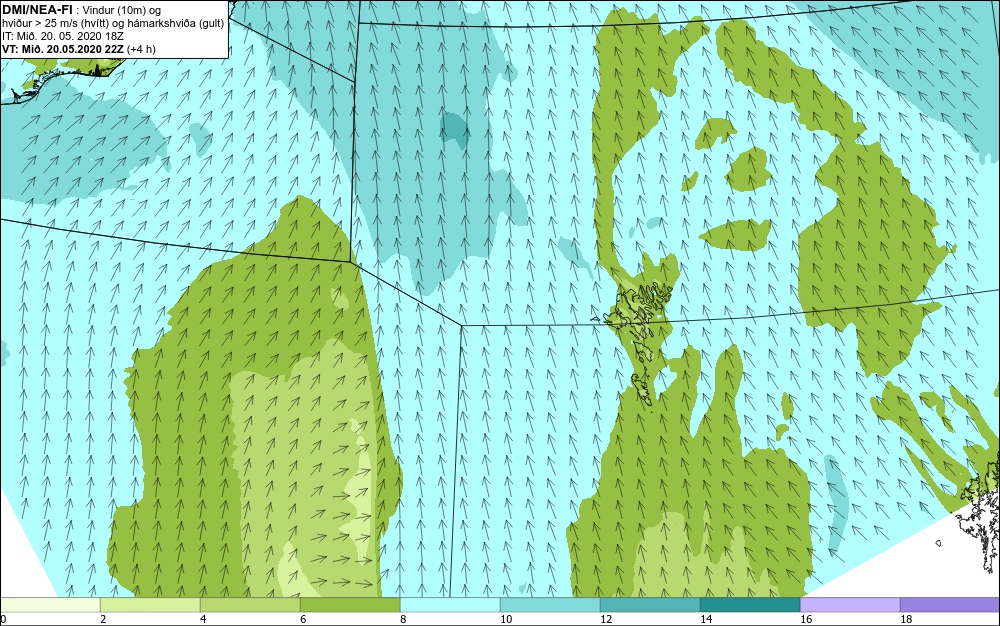The height and width of the screenshot is (626, 1000).
Task: Click the DMI/NEA-FI title text
Action: tap(37, 10)
